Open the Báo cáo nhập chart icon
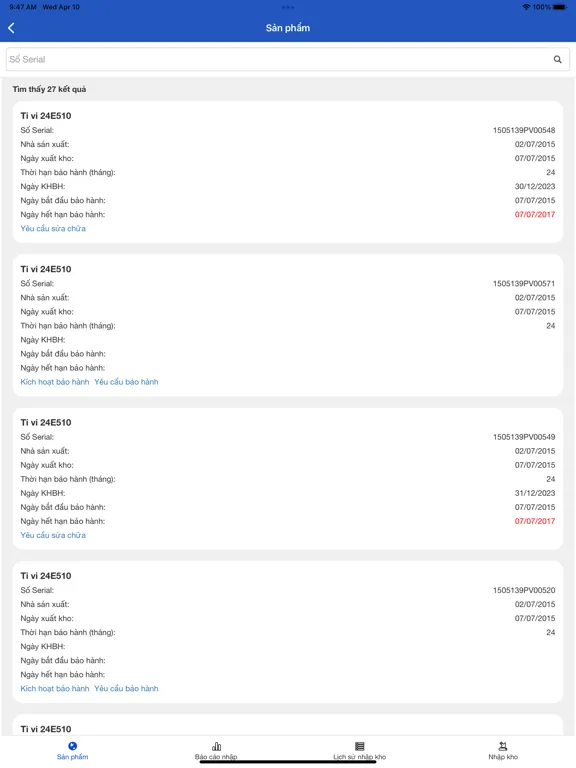This screenshot has width=576, height=768. pyautogui.click(x=216, y=746)
